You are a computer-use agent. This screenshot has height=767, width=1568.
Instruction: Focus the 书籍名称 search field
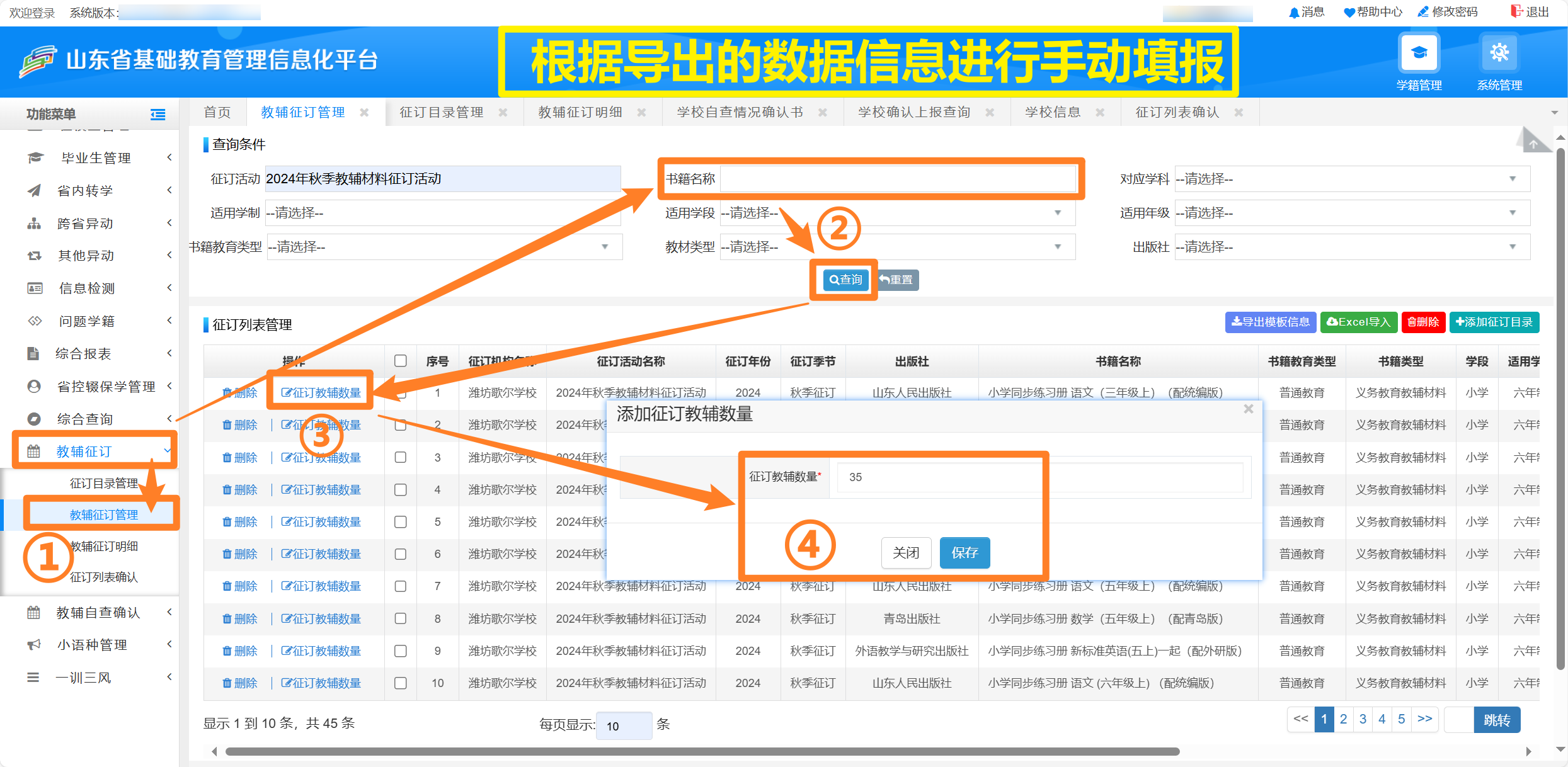897,179
